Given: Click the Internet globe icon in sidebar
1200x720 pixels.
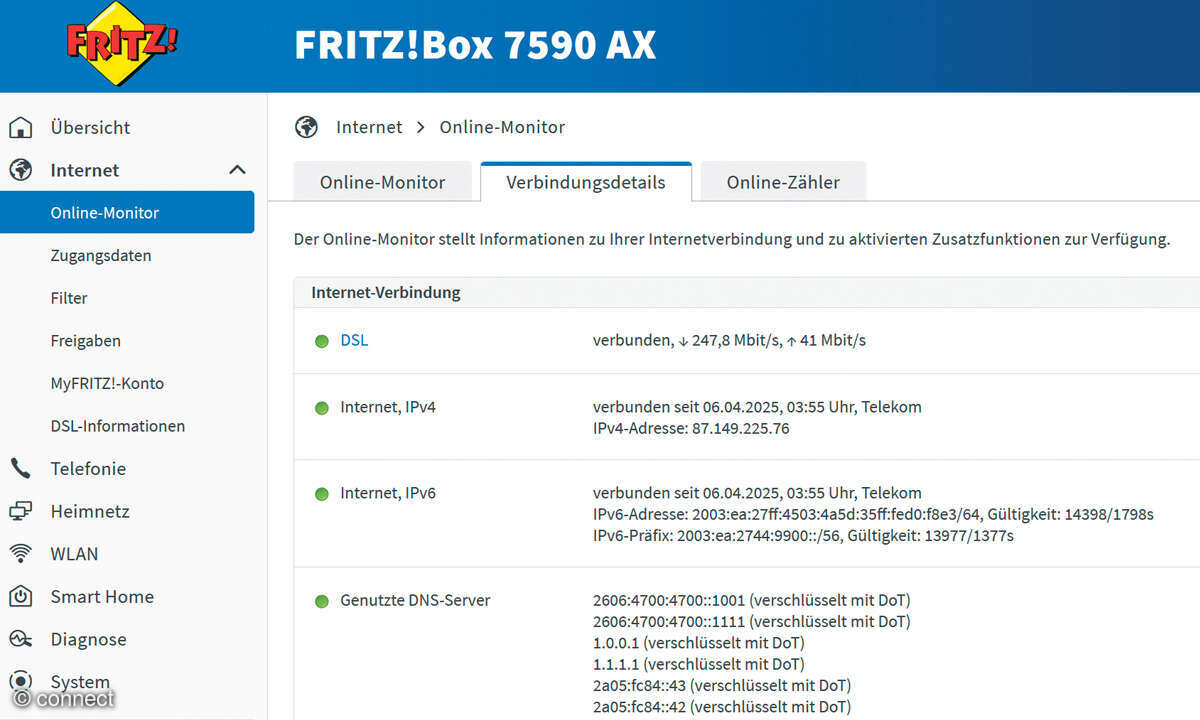Looking at the screenshot, I should coord(21,170).
